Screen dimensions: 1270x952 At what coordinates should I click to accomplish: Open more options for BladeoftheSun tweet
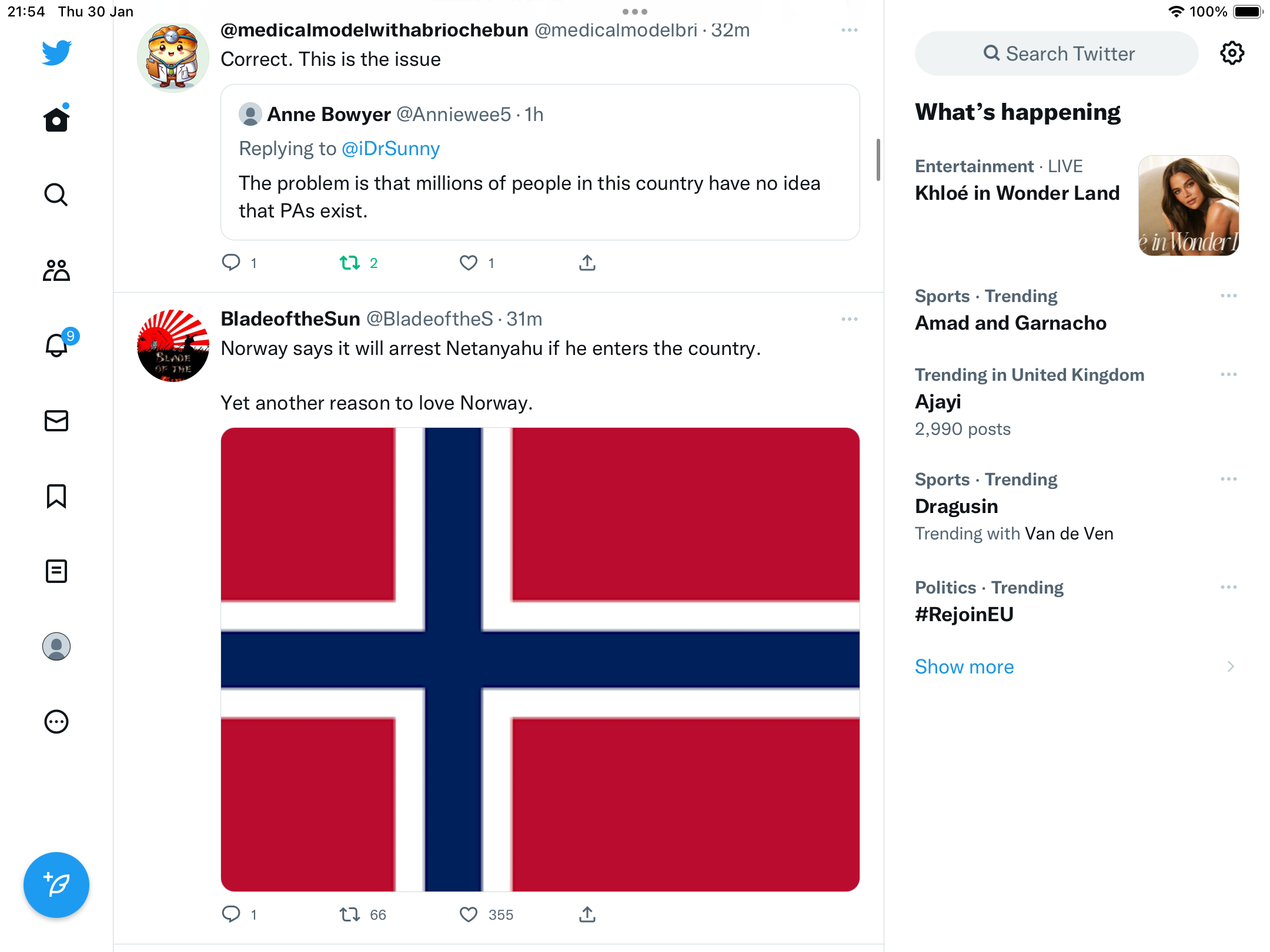pyautogui.click(x=850, y=319)
